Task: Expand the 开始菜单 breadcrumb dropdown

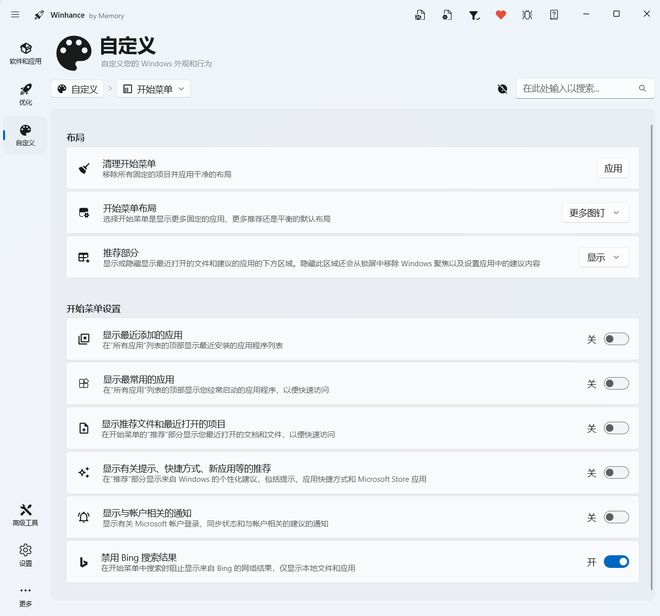Action: click(154, 89)
